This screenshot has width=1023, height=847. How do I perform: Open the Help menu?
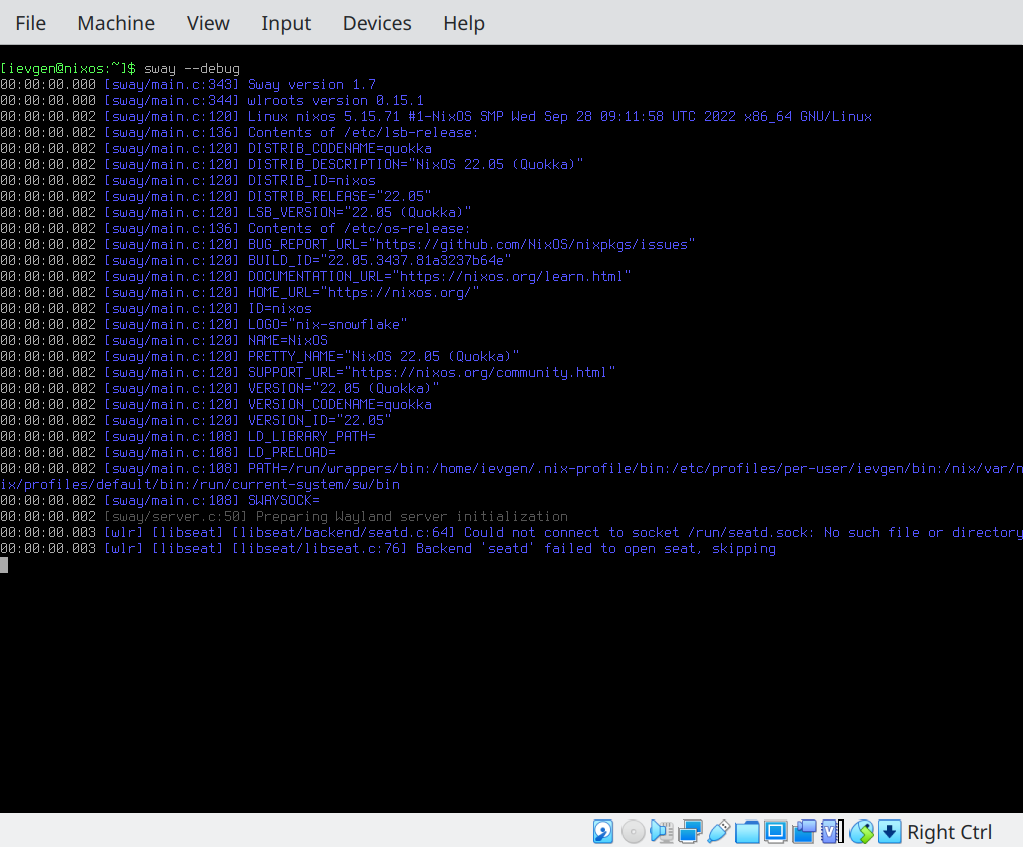click(464, 23)
